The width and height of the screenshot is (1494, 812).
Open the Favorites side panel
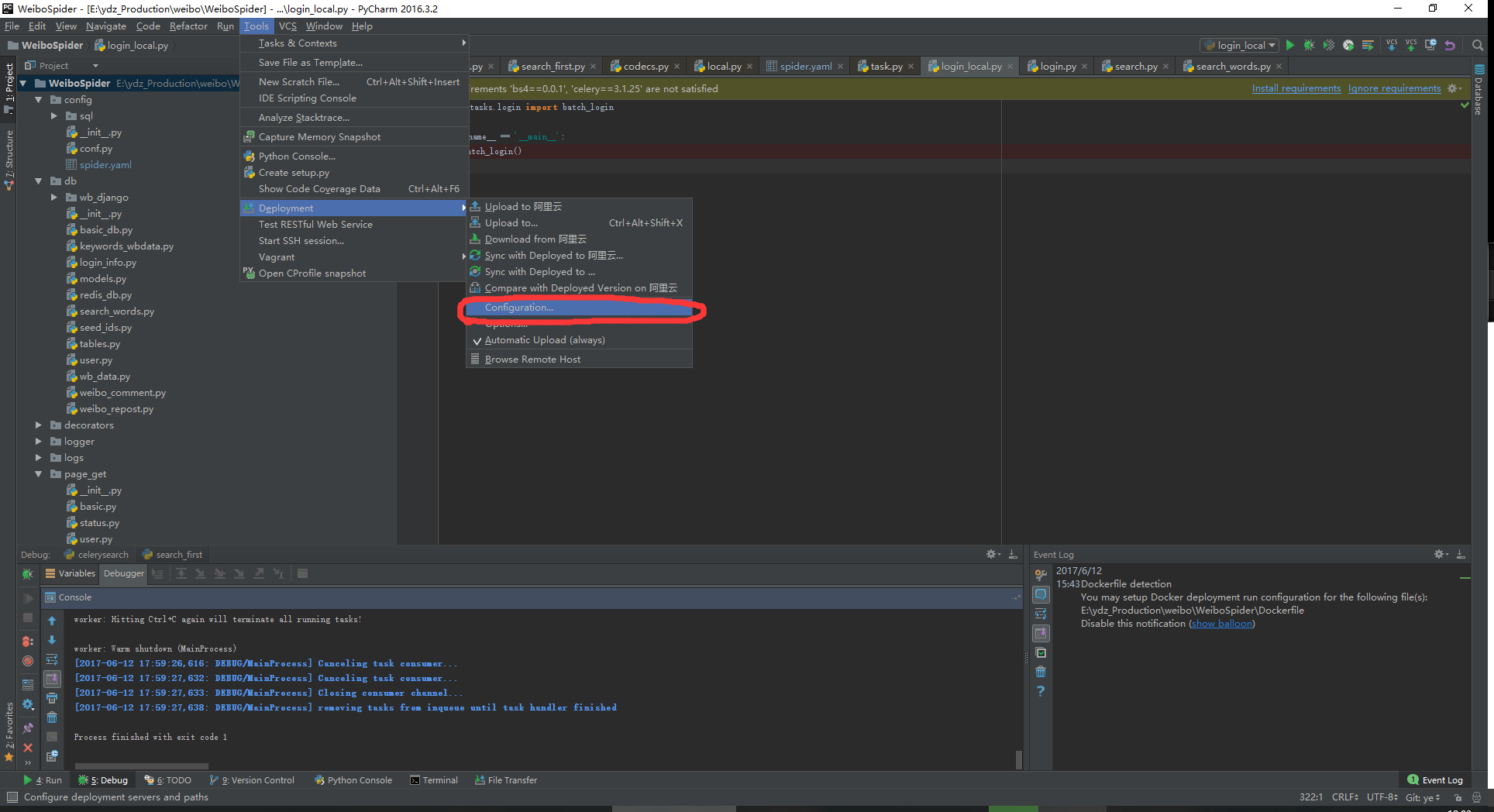point(9,731)
